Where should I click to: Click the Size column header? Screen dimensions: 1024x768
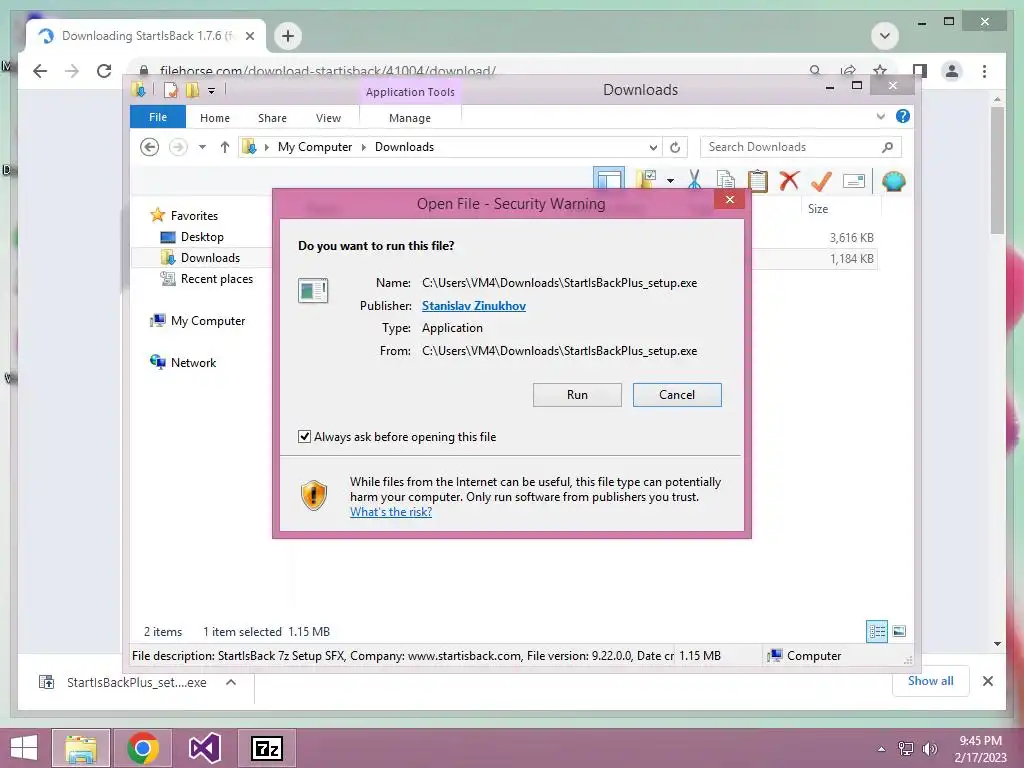[x=818, y=208]
